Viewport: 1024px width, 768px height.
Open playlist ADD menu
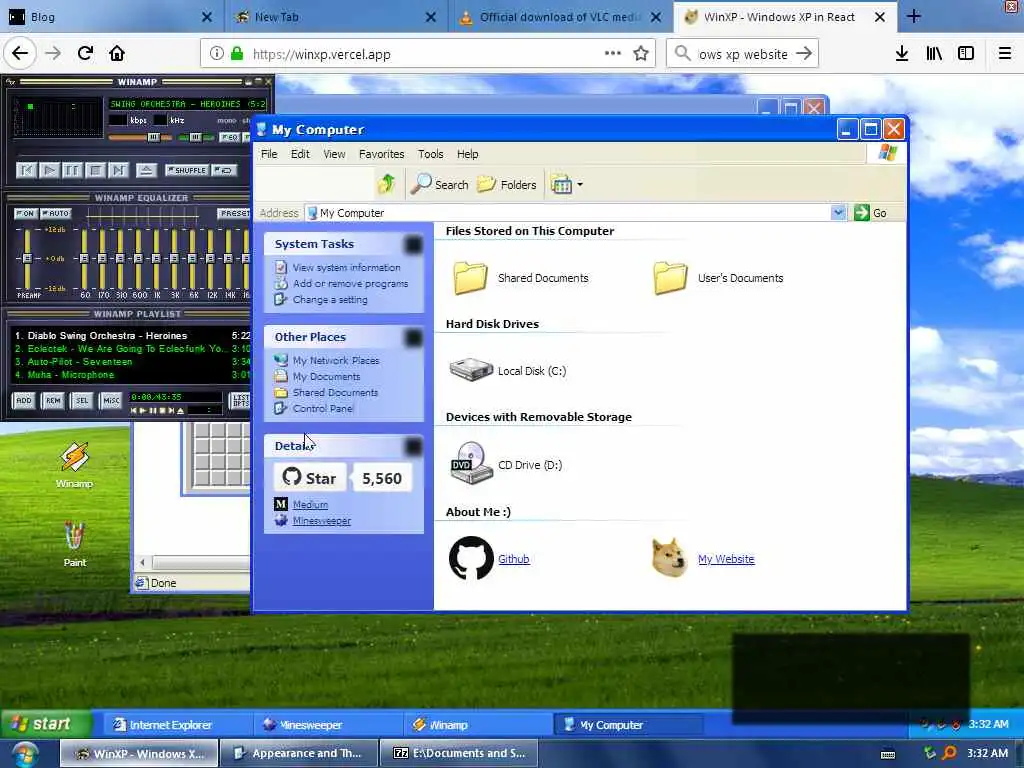(x=24, y=400)
